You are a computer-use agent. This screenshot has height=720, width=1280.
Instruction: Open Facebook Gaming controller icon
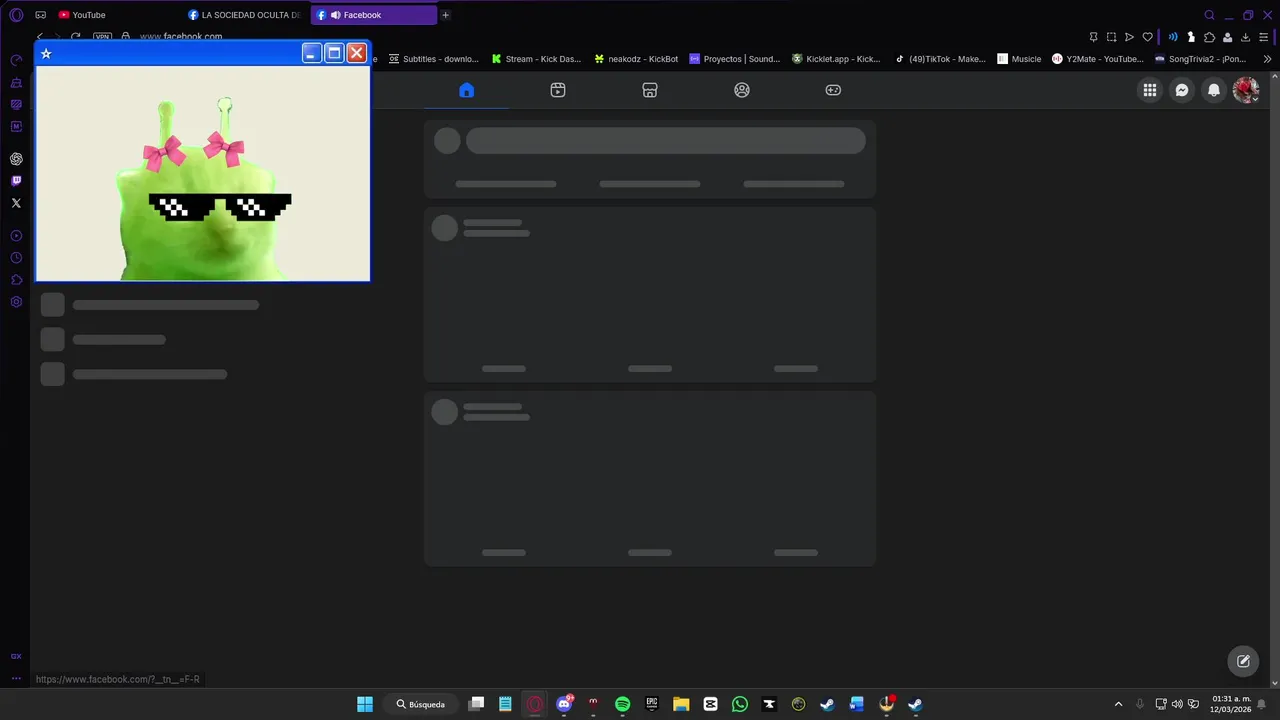(833, 90)
